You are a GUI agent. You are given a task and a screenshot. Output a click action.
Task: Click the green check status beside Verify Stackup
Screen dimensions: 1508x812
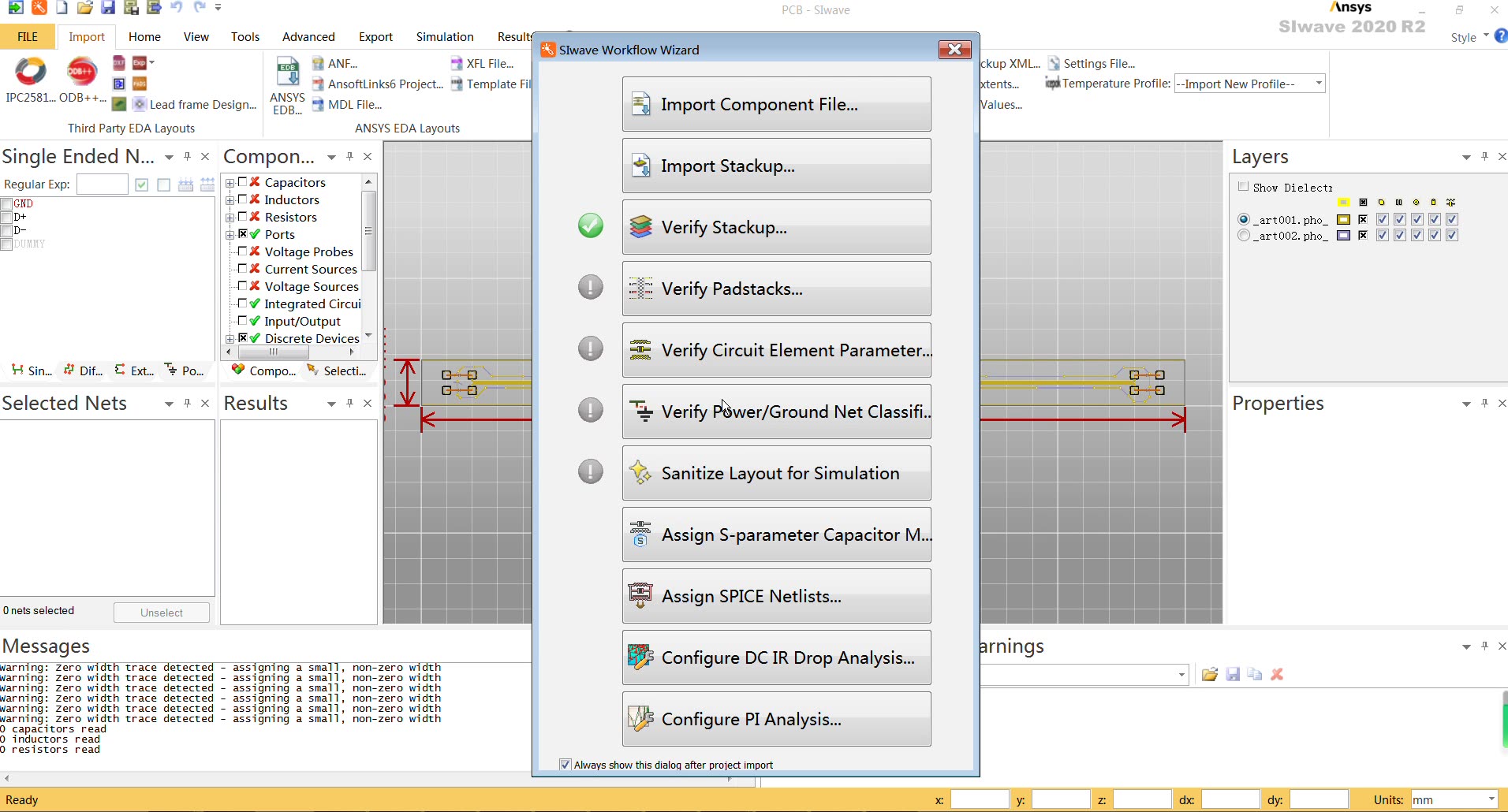591,225
